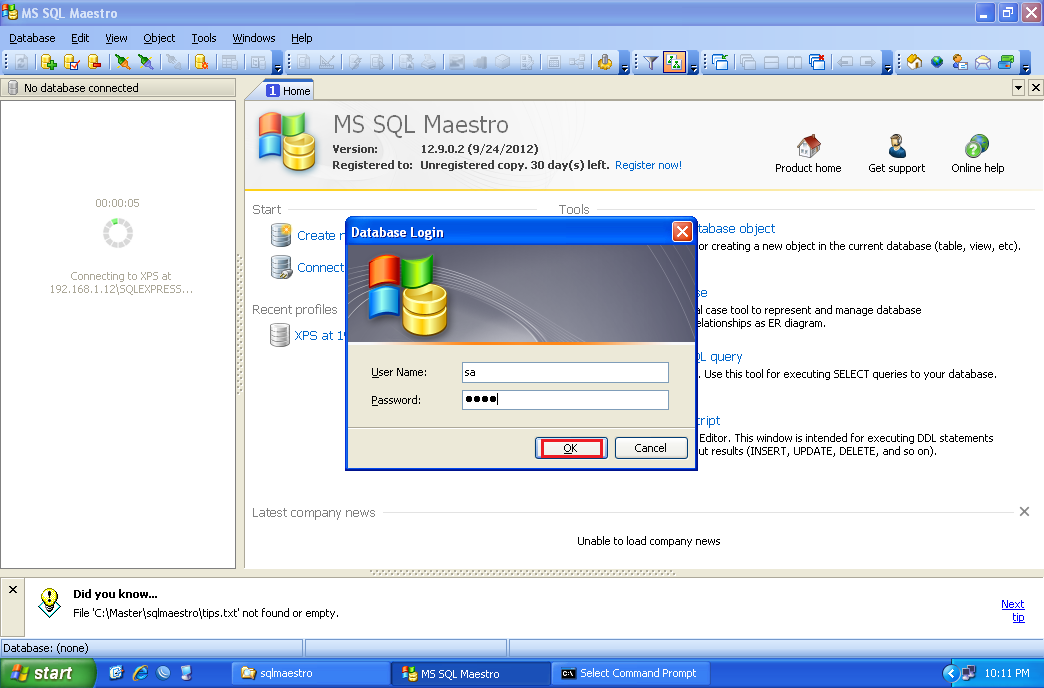Switch to sqlmaestro folder in taskbar
1044x688 pixels.
pyautogui.click(x=310, y=673)
